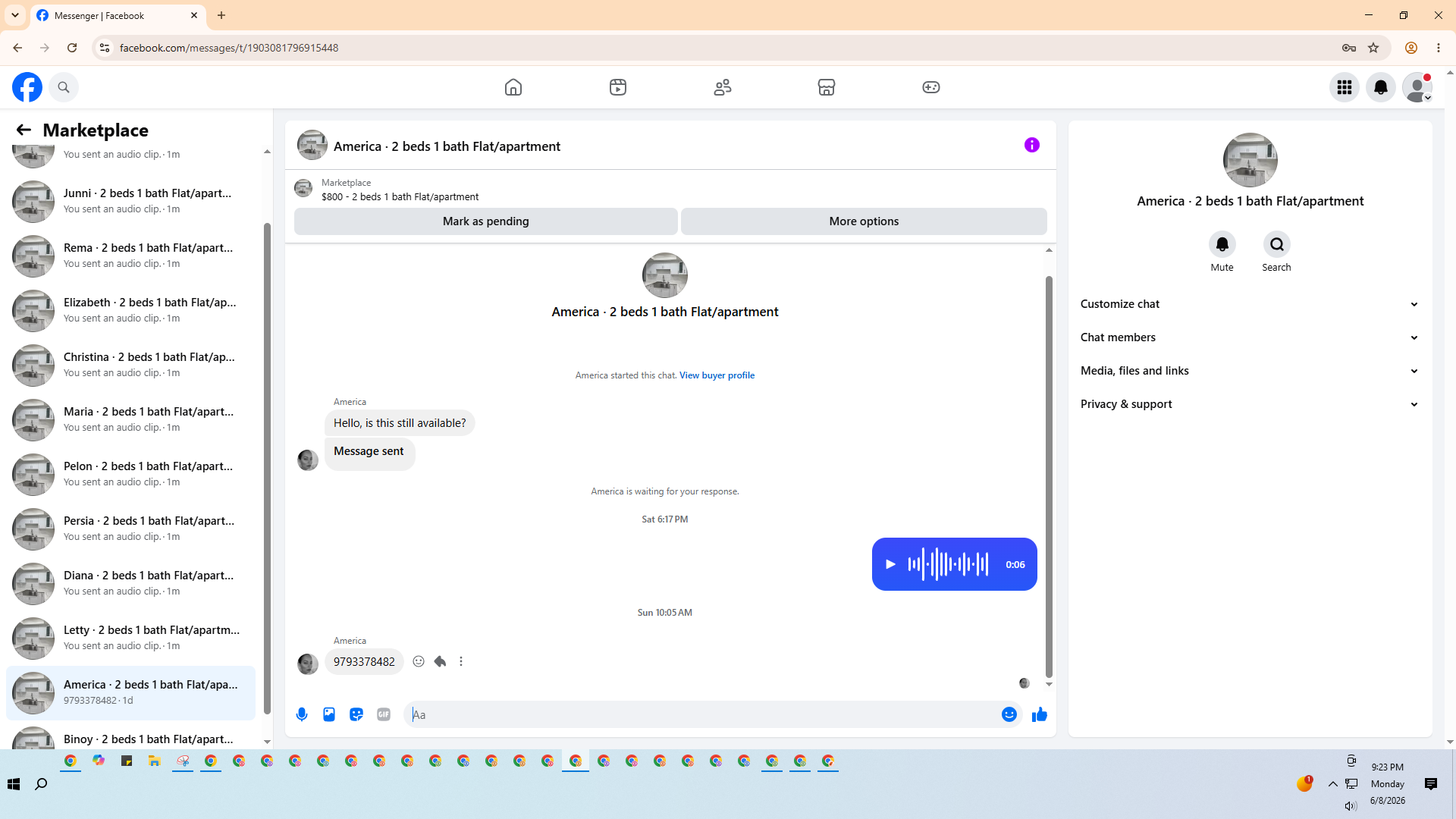Open Junni conversation
Image resolution: width=1456 pixels, height=819 pixels.
(130, 201)
